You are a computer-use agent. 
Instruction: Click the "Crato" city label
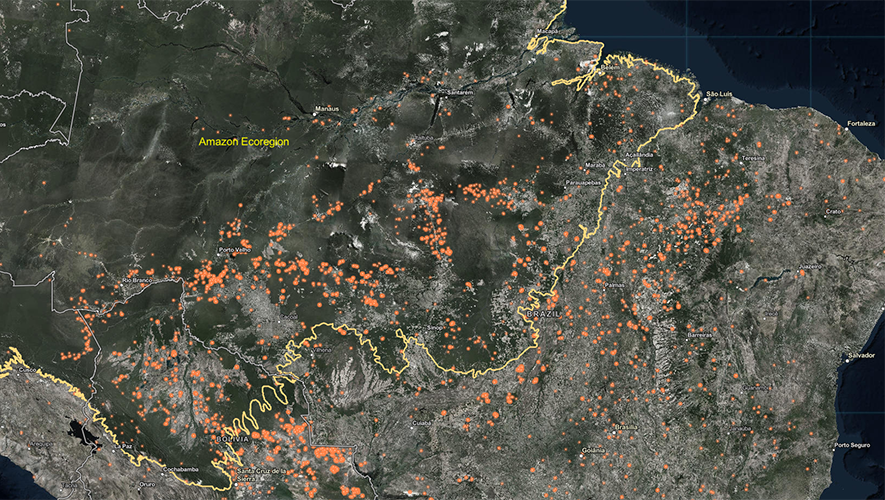[833, 212]
